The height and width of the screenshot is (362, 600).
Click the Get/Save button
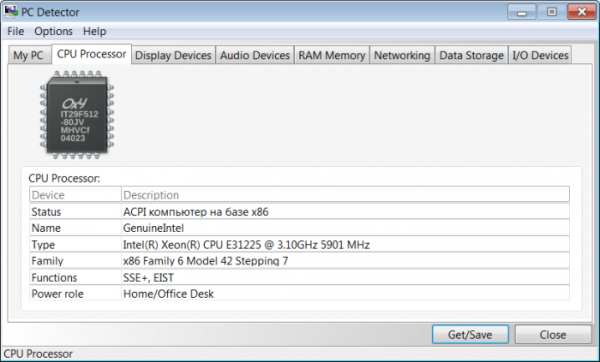pos(470,334)
